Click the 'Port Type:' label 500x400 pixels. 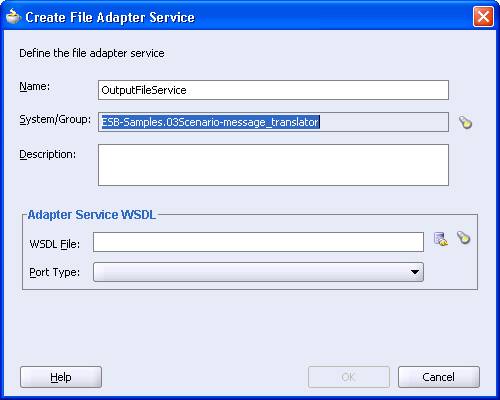55,272
